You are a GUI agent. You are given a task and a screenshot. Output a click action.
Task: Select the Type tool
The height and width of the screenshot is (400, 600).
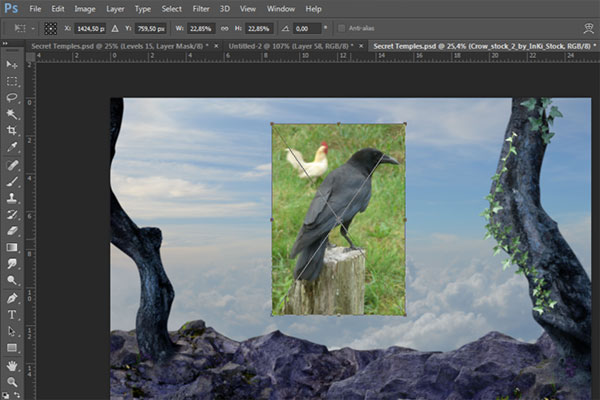click(12, 314)
